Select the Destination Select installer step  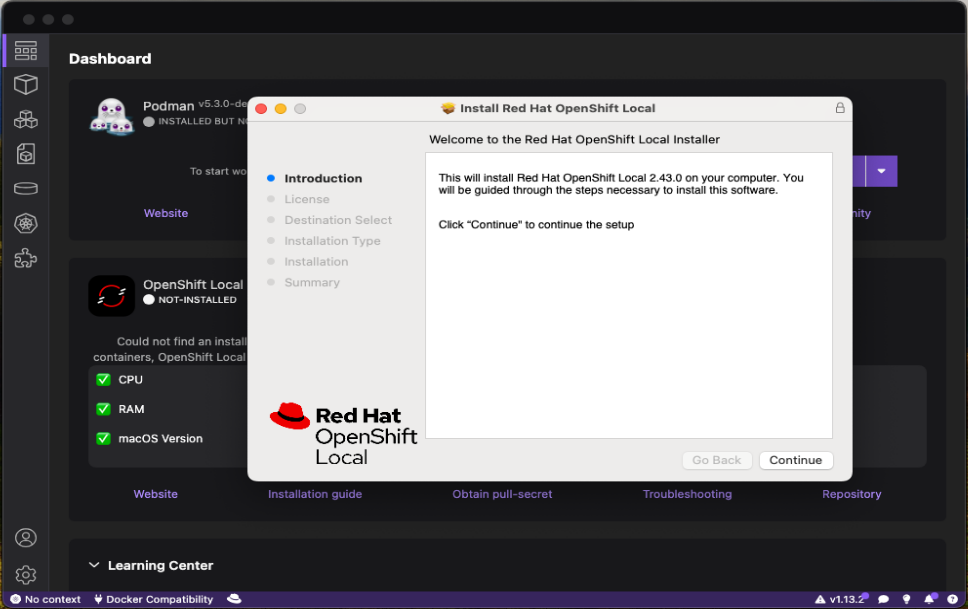click(338, 220)
